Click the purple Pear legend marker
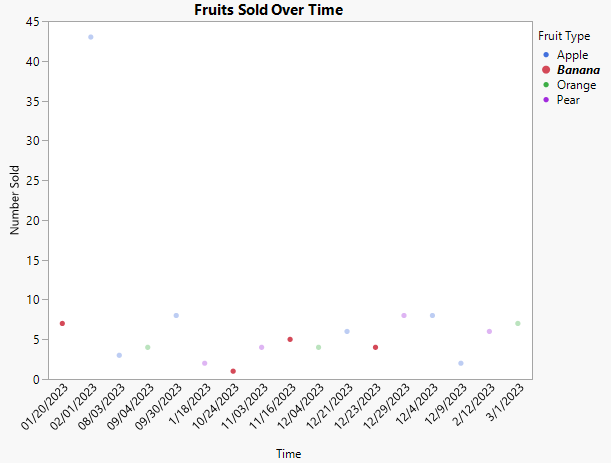The height and width of the screenshot is (463, 611). pos(545,100)
